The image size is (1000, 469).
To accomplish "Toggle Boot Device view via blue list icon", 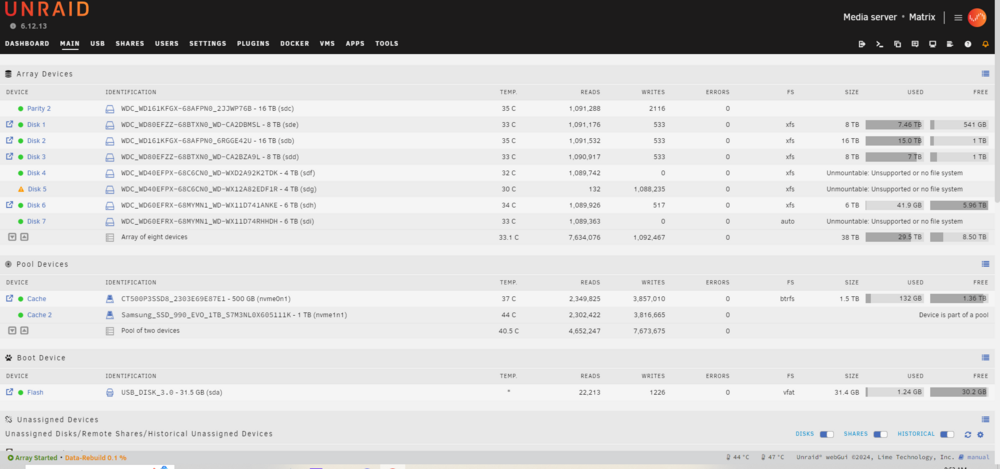I will tap(985, 358).
